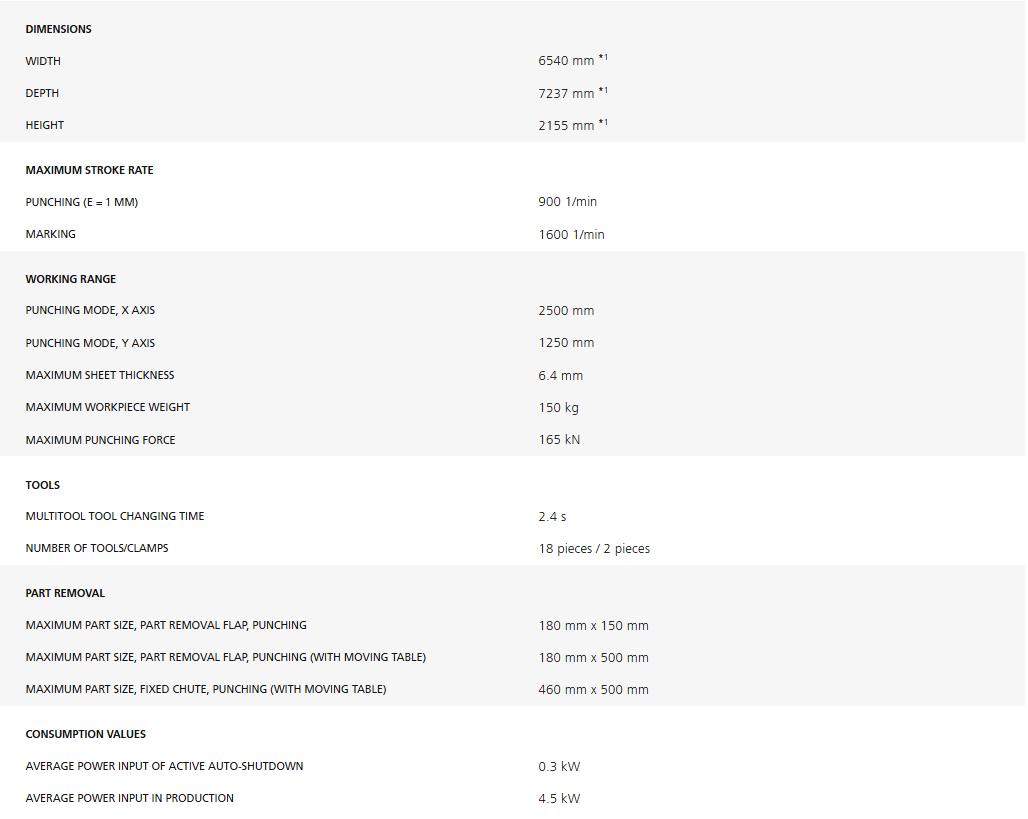This screenshot has height=819, width=1028.
Task: Select the AVERAGE POWER INPUT IN PRODUCTION label
Action: [x=130, y=798]
